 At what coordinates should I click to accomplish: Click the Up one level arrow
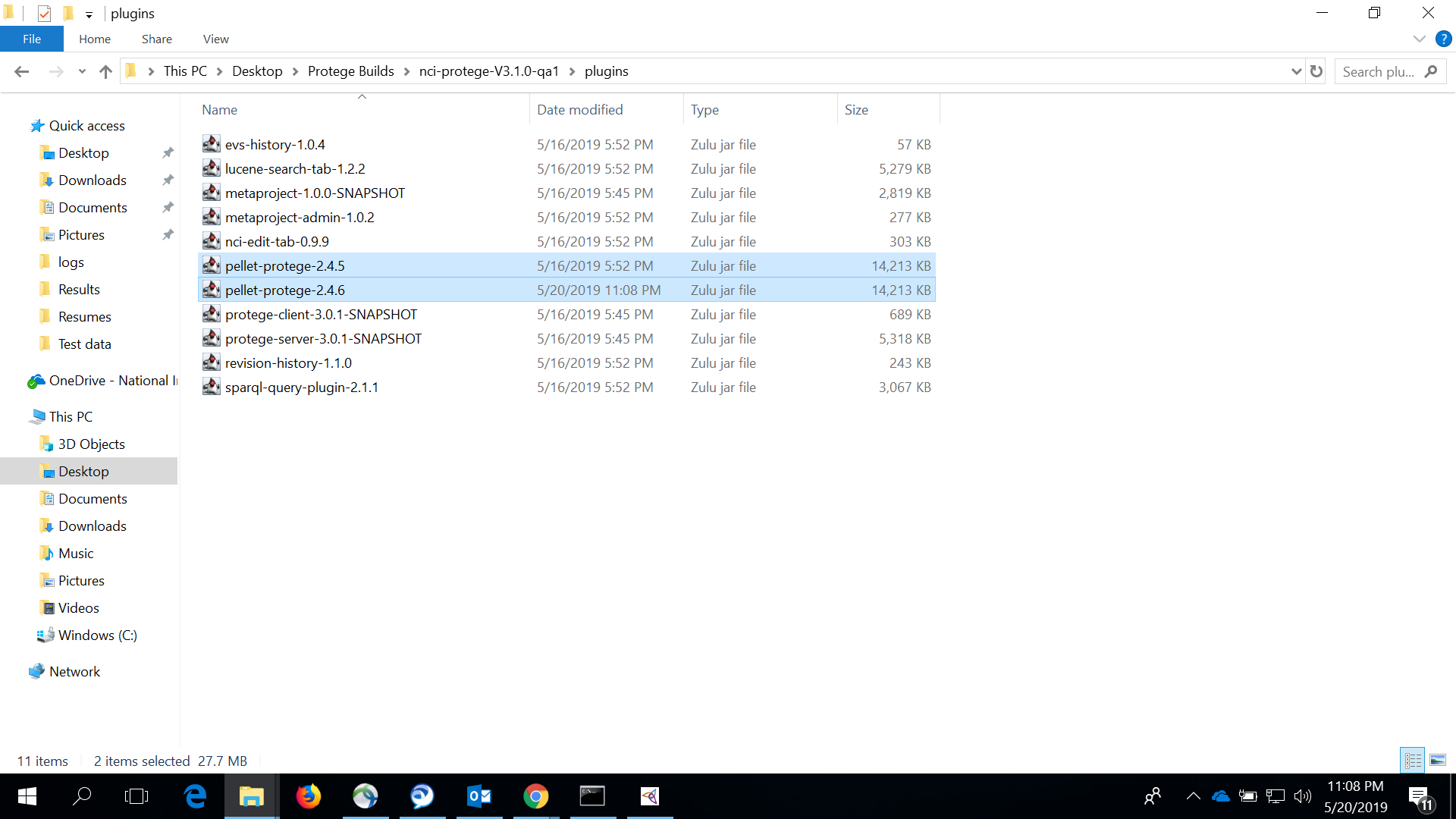pos(105,71)
